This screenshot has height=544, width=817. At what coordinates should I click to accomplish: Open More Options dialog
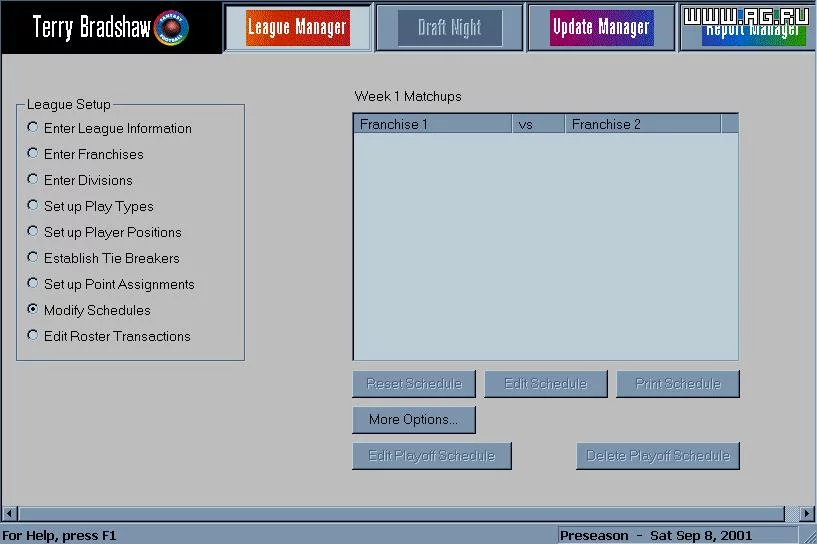tap(414, 420)
